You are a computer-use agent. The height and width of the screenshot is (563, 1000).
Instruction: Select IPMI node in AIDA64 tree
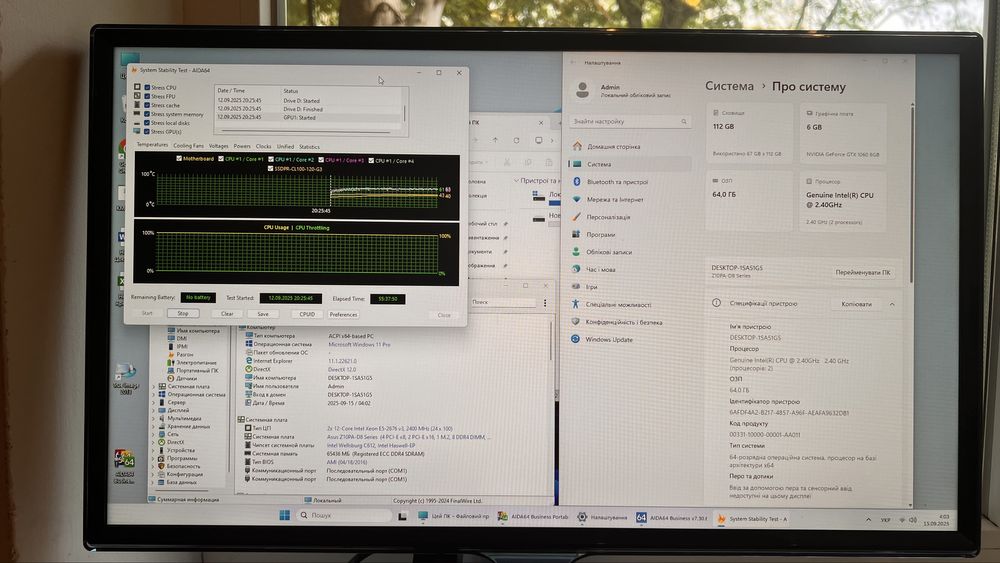click(182, 346)
